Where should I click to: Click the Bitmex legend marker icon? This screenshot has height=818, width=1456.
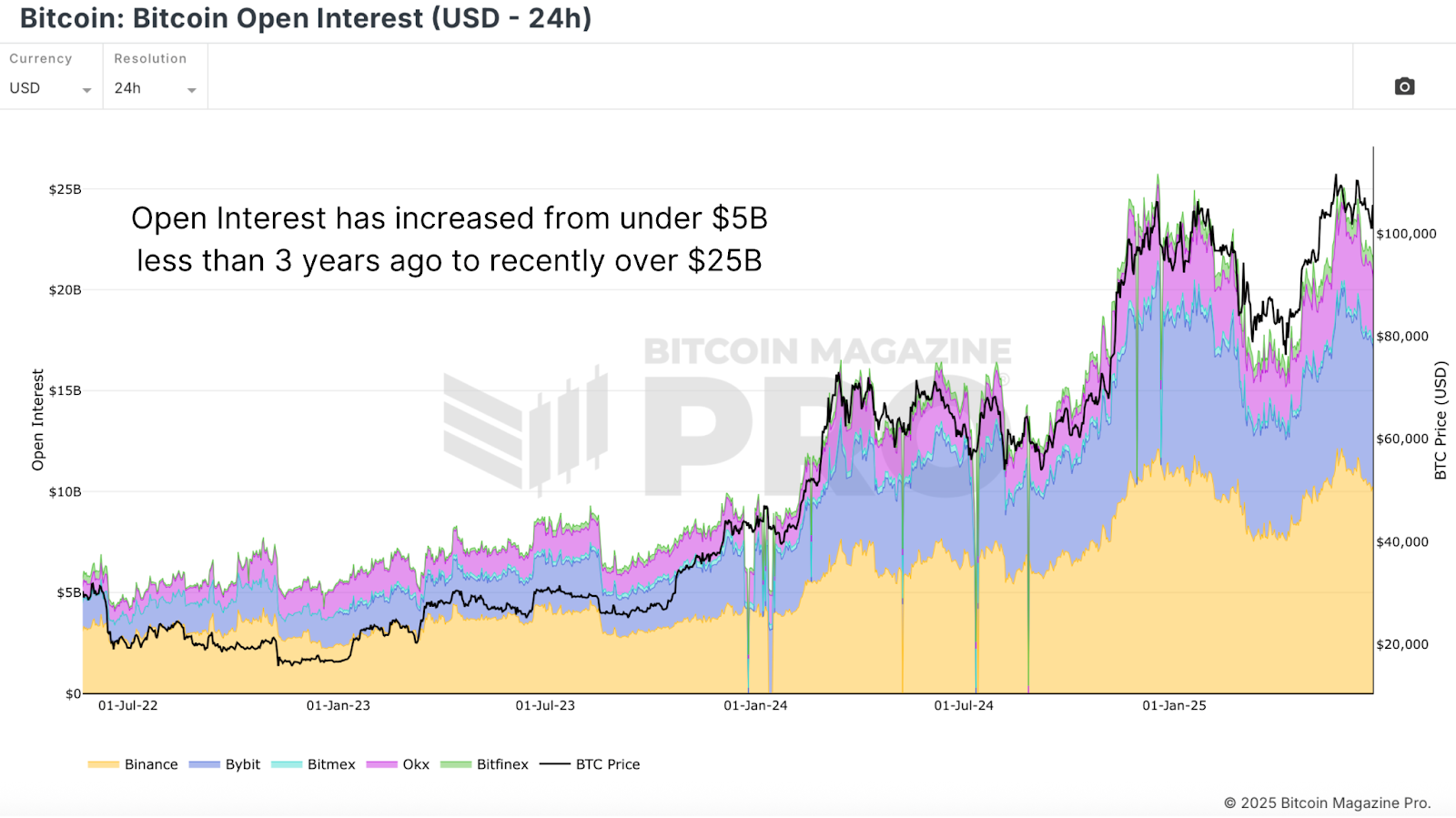coord(285,764)
